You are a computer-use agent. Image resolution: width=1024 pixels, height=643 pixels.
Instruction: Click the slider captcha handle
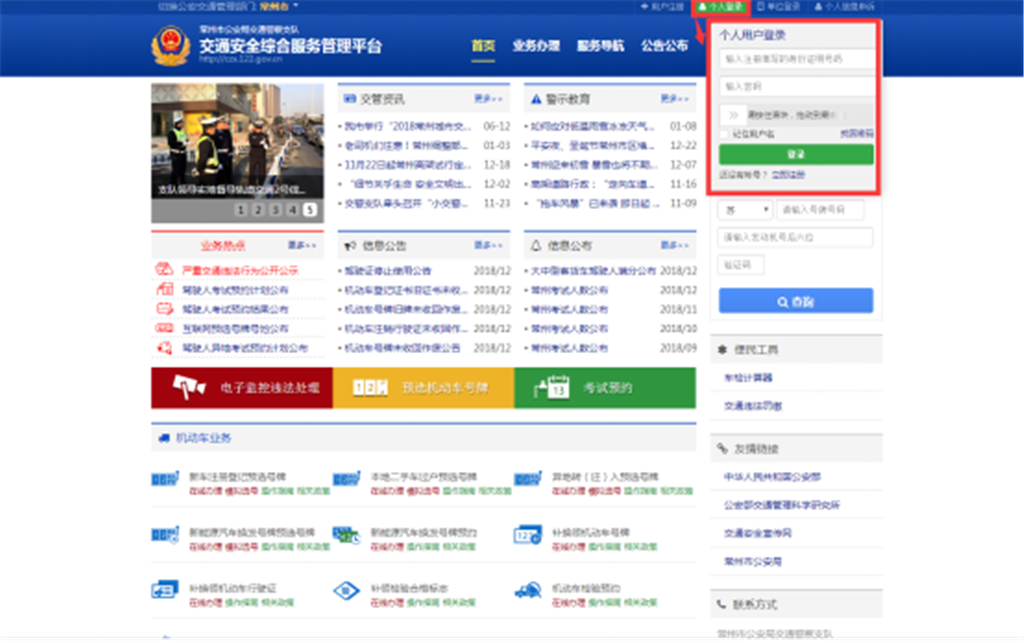(x=732, y=114)
